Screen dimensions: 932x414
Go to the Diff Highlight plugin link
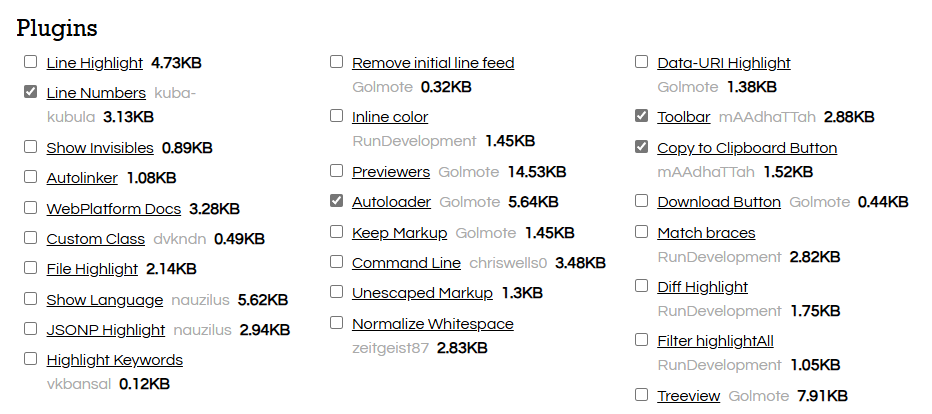pos(702,287)
